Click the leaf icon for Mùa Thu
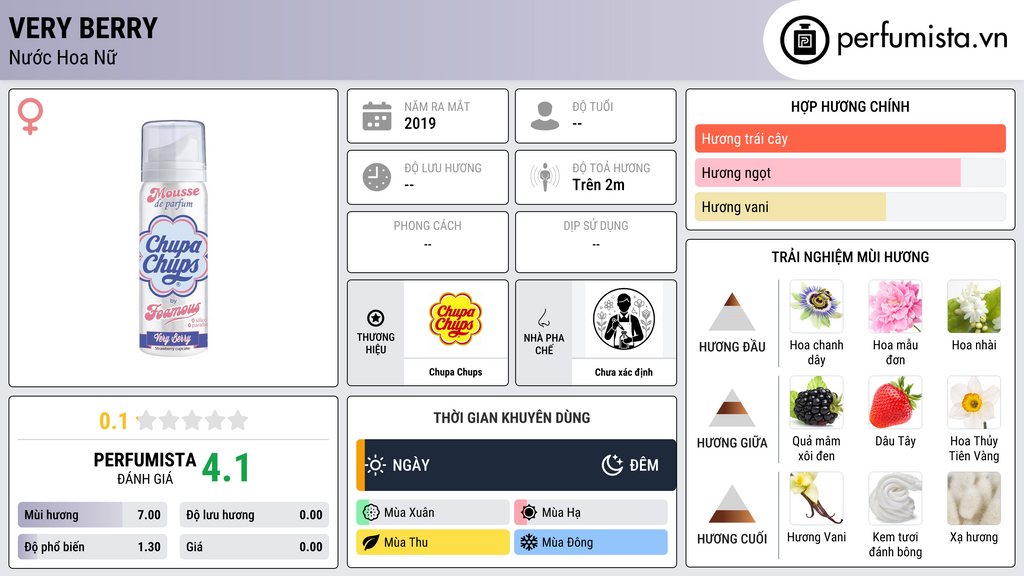This screenshot has width=1024, height=576. (371, 542)
